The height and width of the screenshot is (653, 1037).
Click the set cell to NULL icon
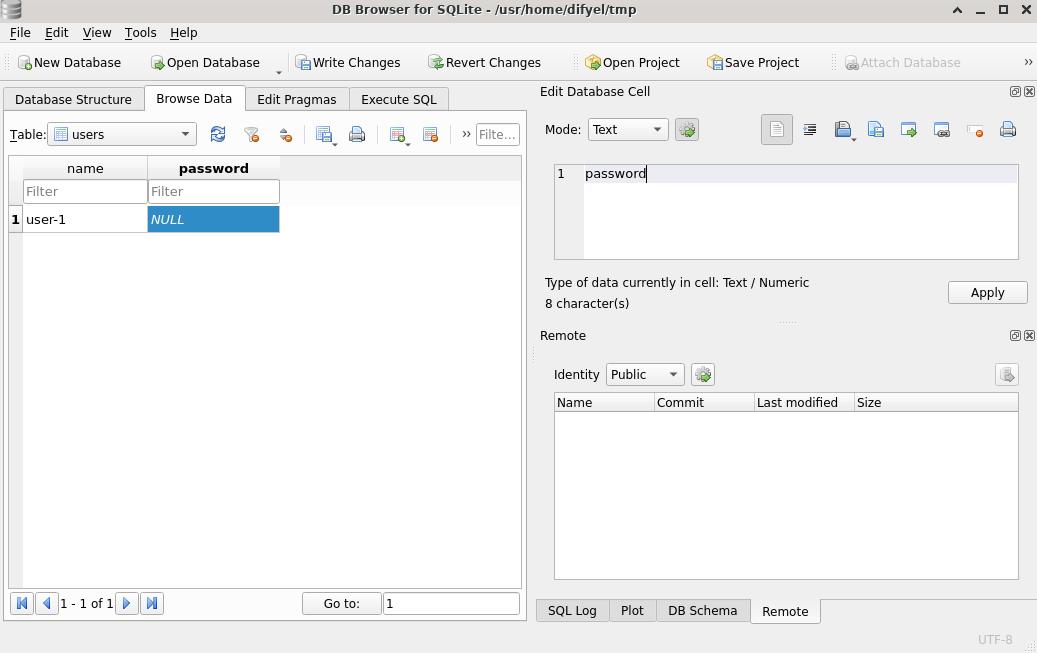coord(975,130)
